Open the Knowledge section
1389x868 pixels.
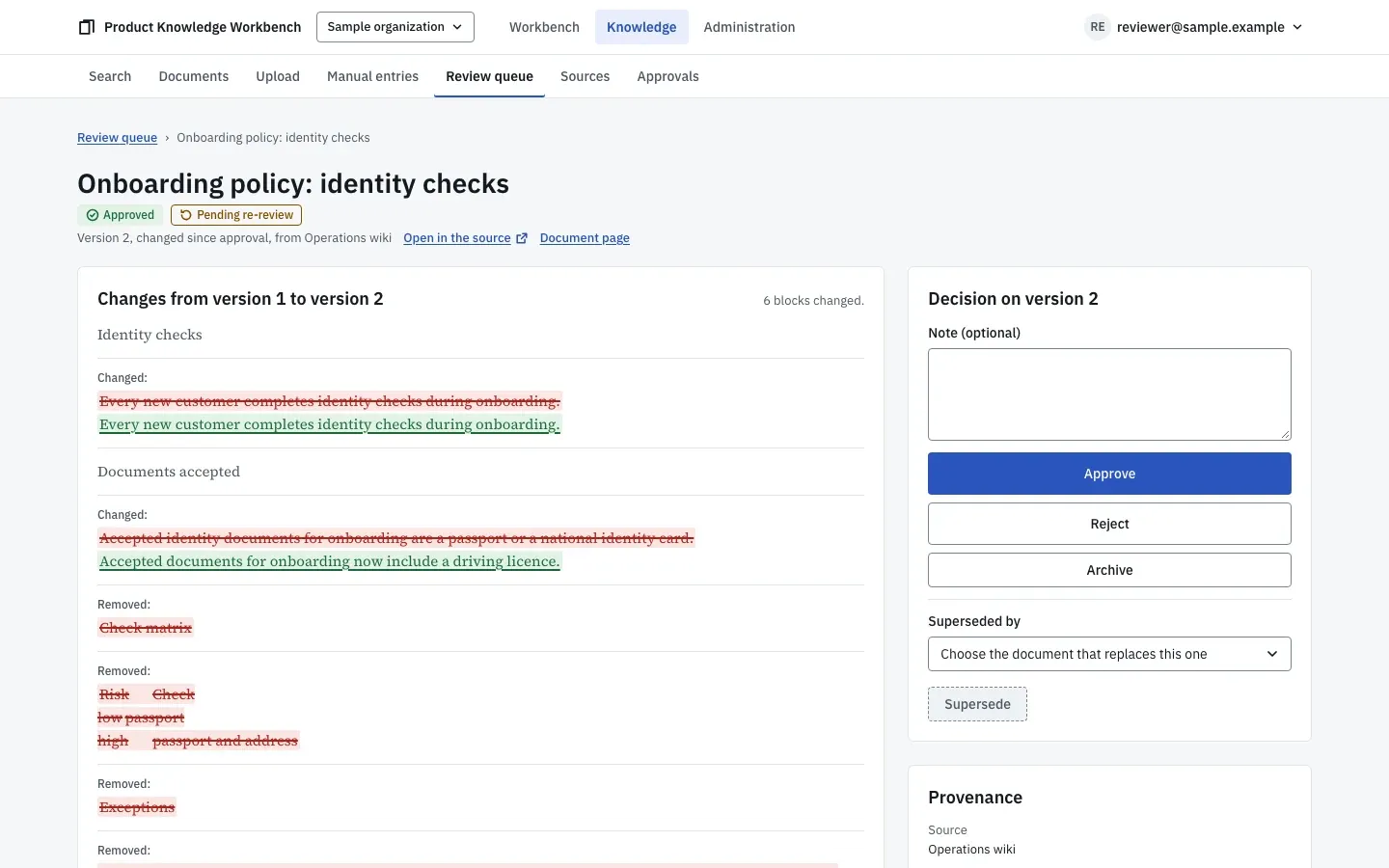click(641, 27)
